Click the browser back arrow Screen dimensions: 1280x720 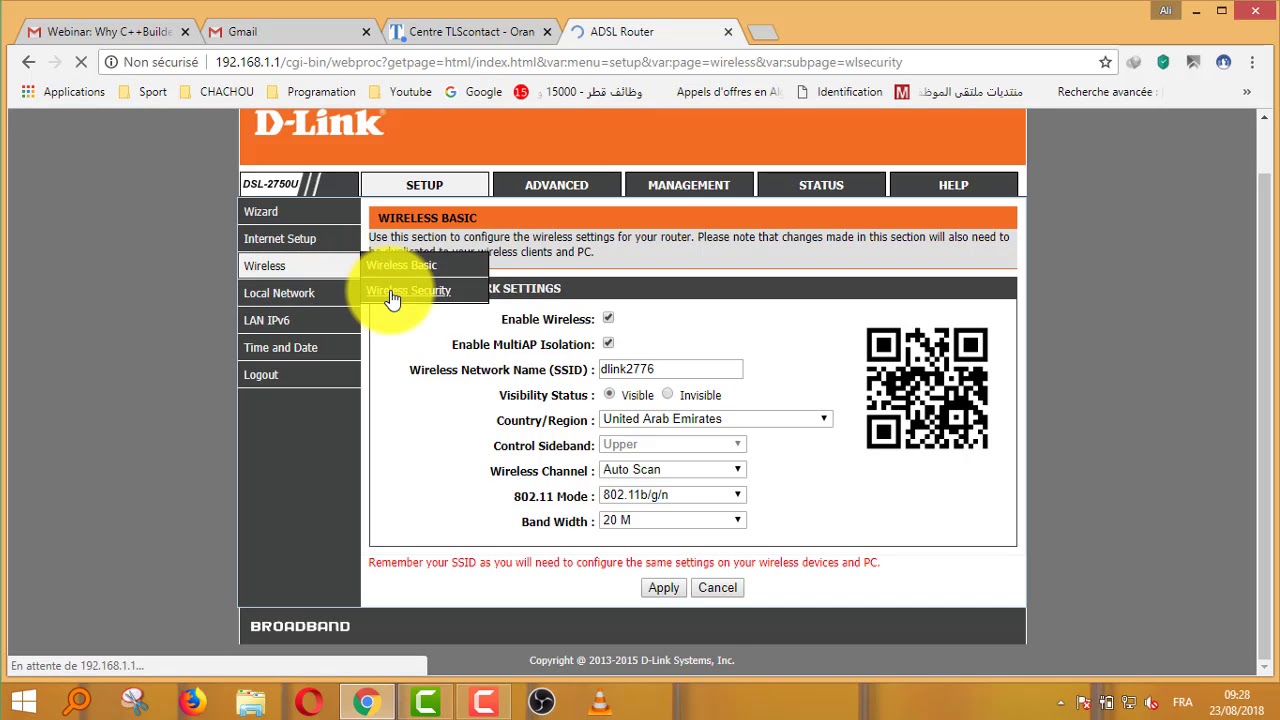[x=28, y=62]
